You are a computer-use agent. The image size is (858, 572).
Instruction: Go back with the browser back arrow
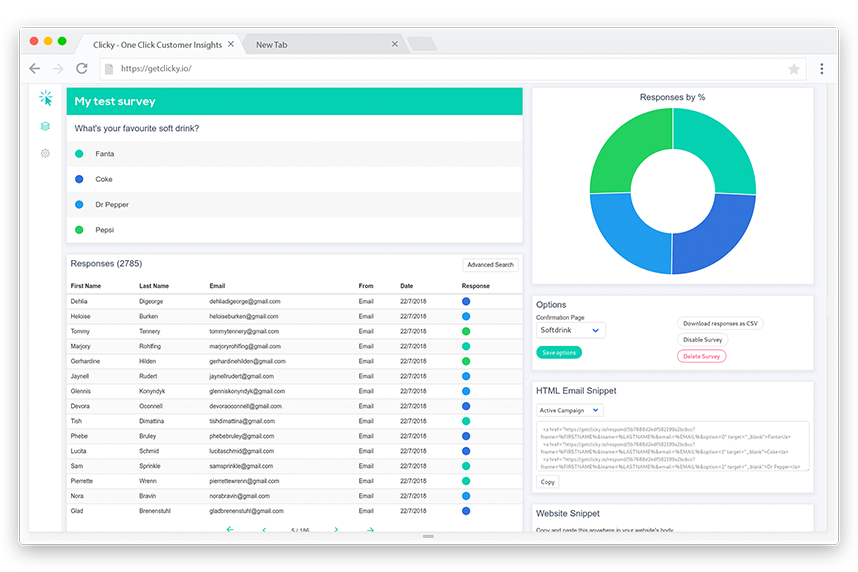pyautogui.click(x=34, y=68)
